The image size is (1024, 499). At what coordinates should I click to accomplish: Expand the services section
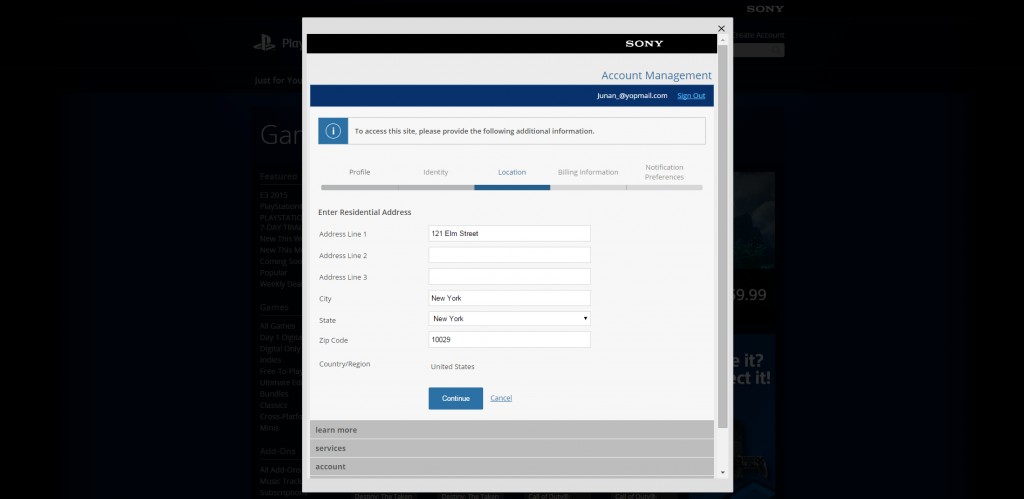coord(512,448)
